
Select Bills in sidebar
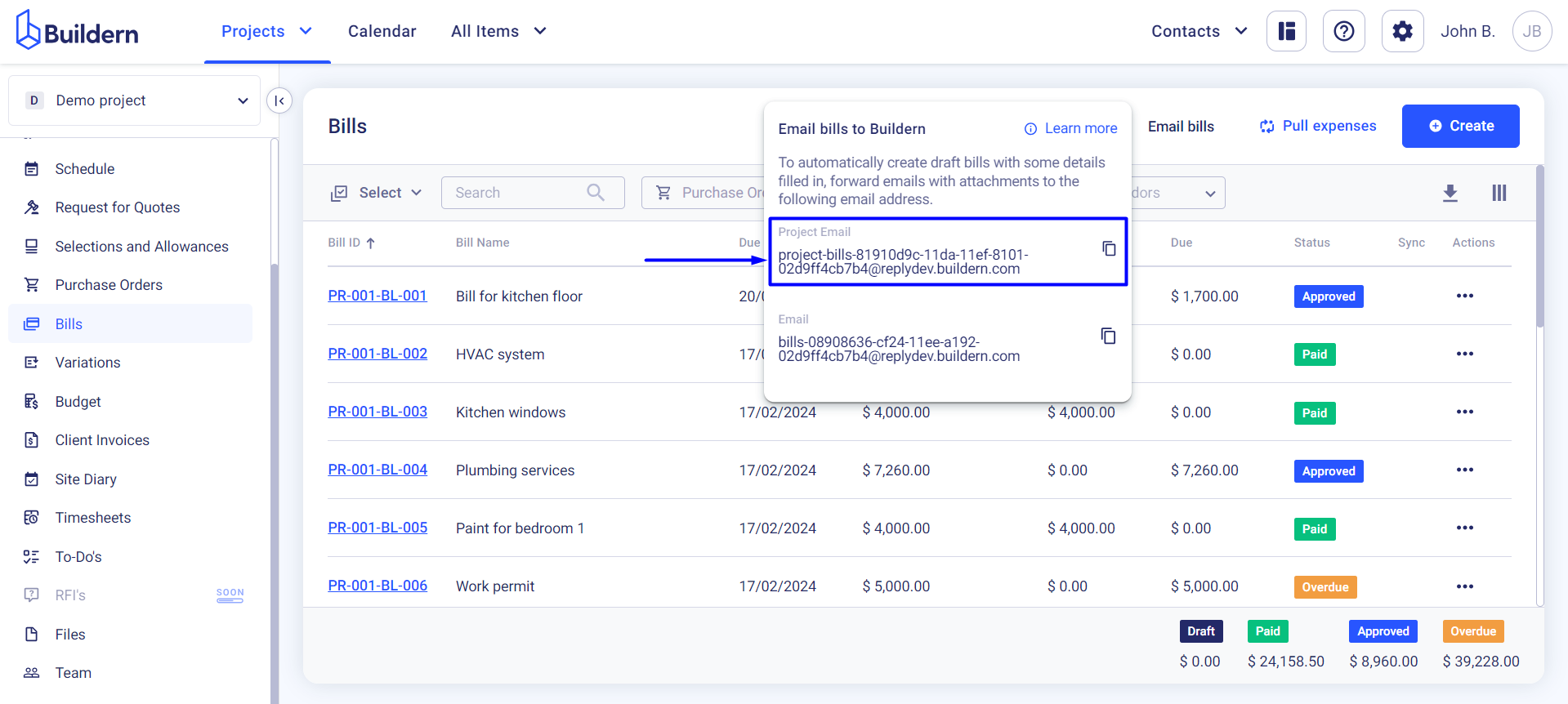[x=131, y=324]
